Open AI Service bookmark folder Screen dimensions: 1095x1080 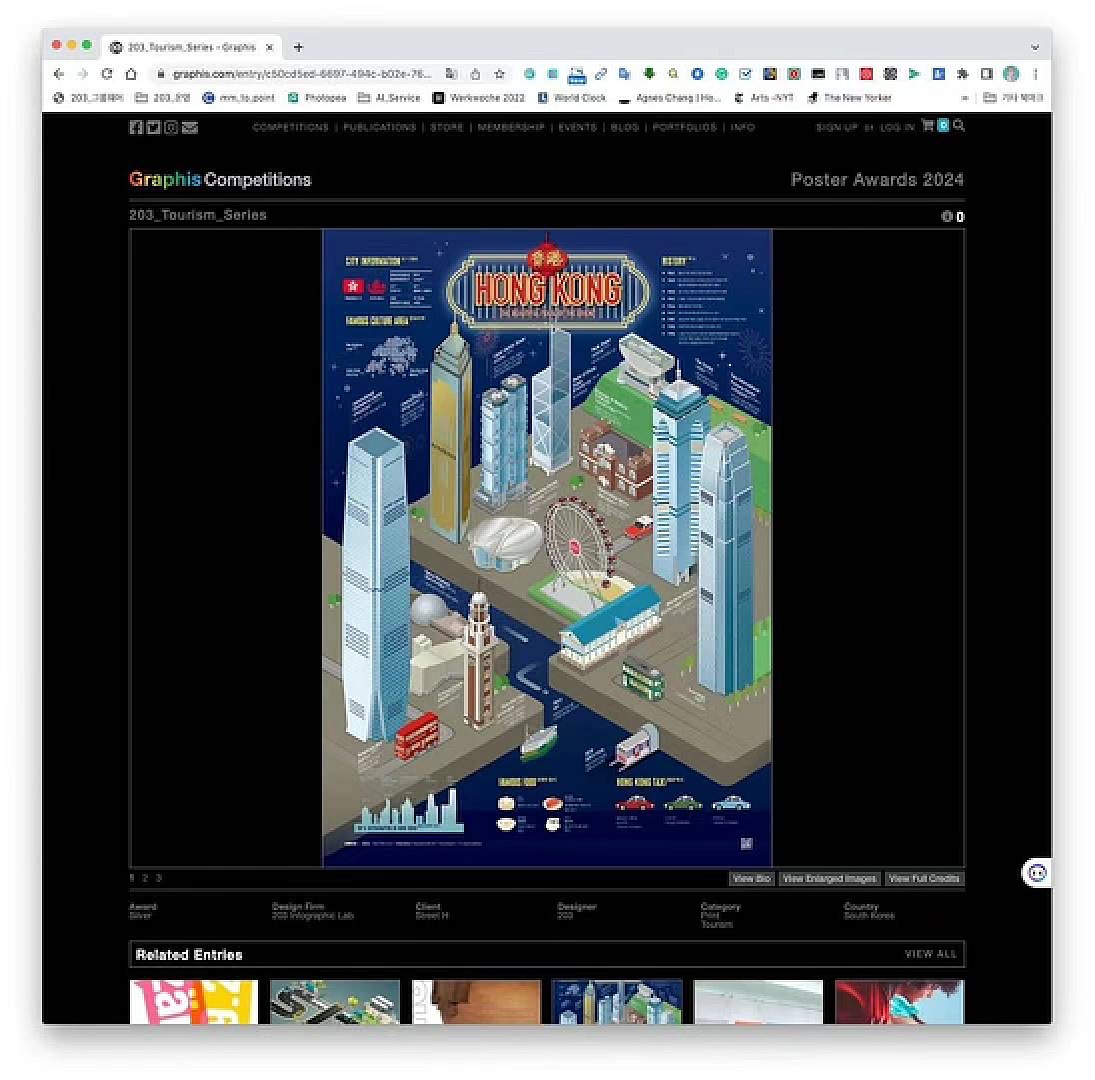pyautogui.click(x=389, y=98)
